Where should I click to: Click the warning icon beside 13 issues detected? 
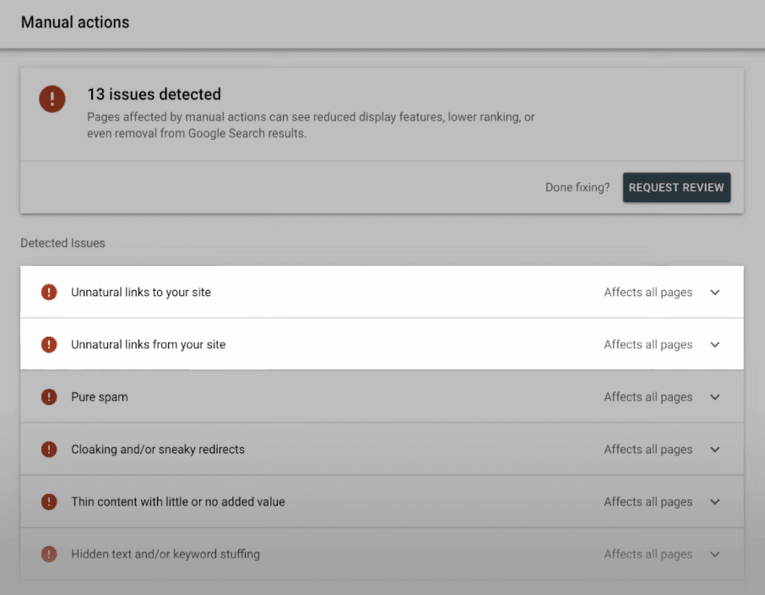tap(52, 98)
